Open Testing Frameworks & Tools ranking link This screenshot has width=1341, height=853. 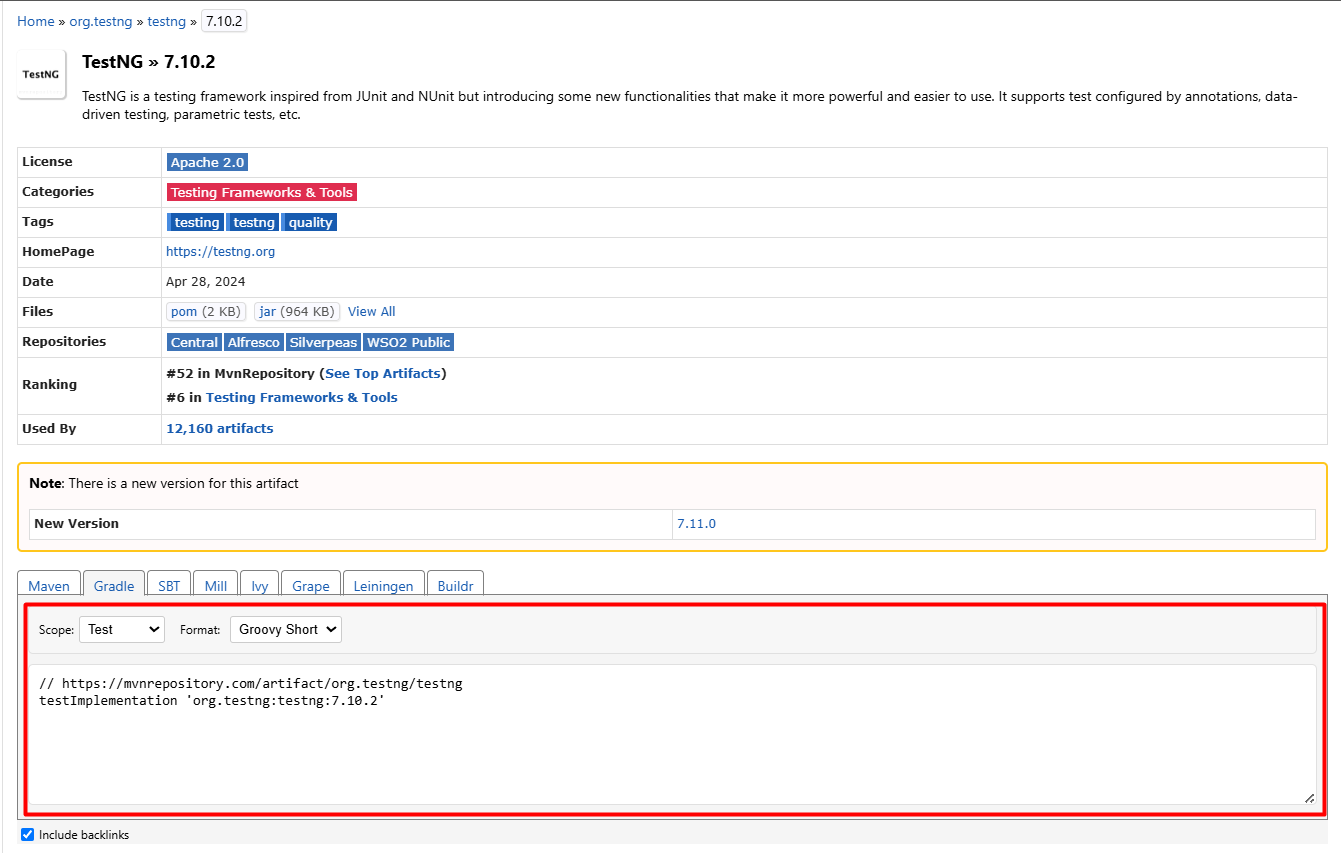pos(302,397)
